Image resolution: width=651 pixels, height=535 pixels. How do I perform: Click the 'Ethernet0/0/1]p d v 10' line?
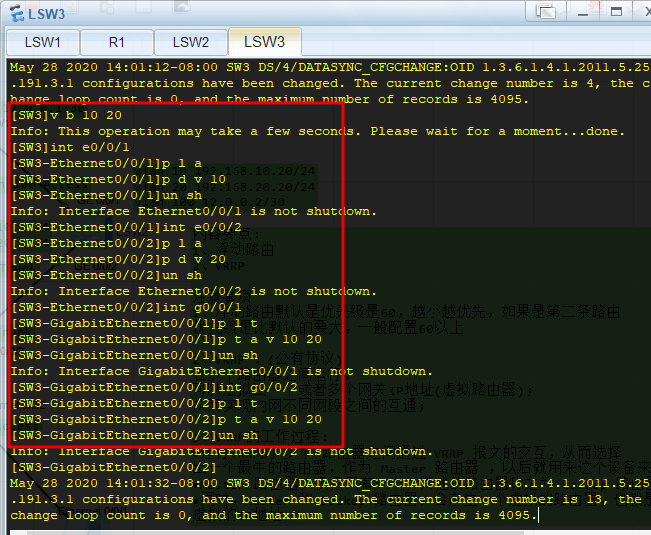pyautogui.click(x=118, y=179)
